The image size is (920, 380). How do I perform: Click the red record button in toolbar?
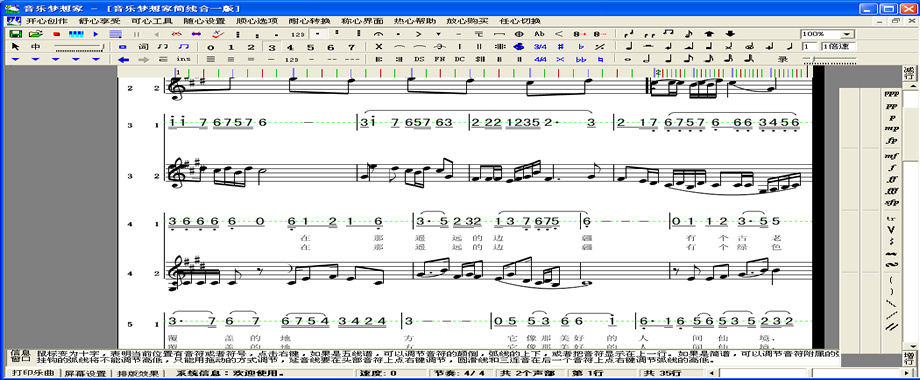(x=56, y=35)
